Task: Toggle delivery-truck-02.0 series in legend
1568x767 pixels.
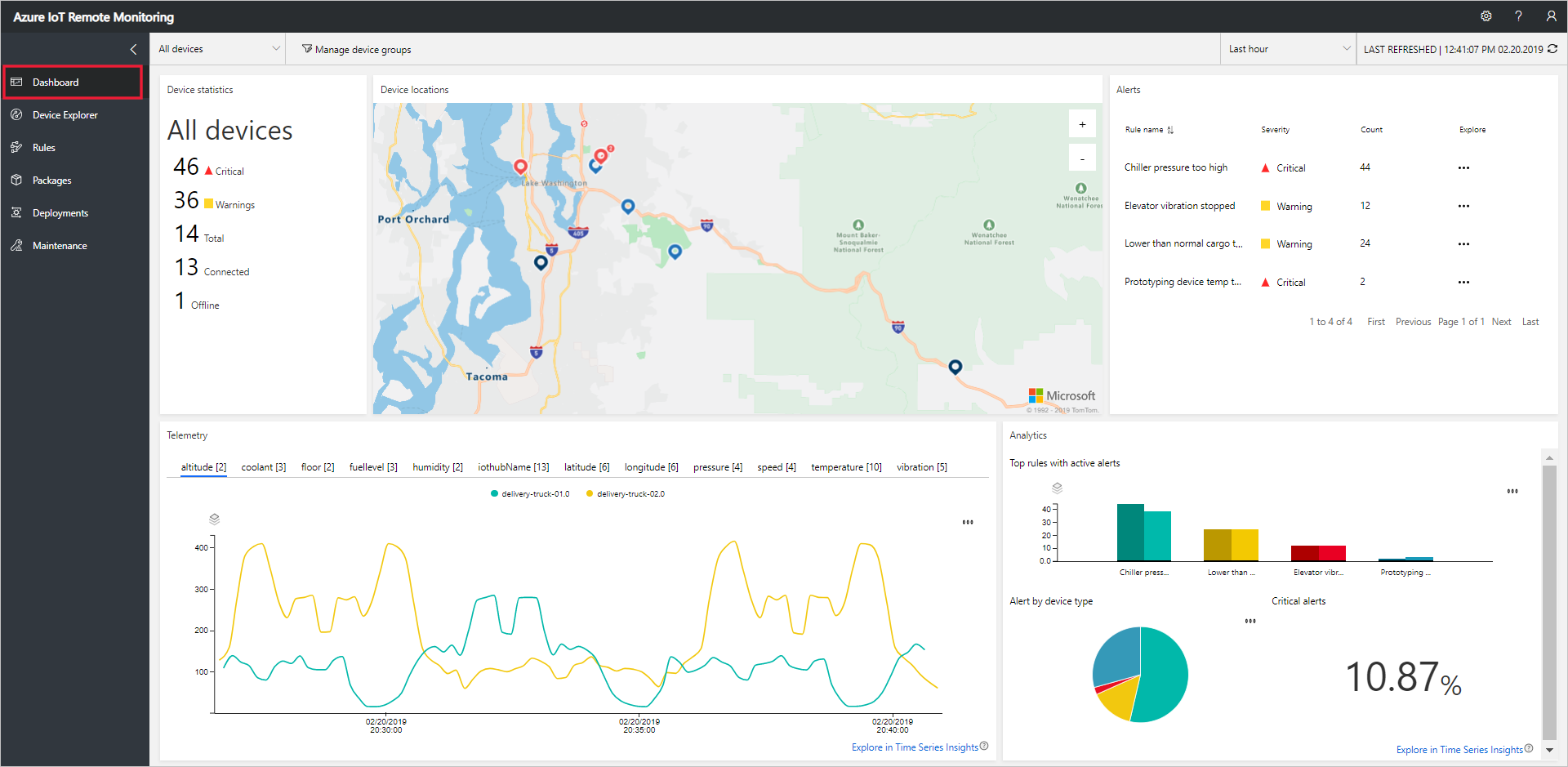Action: [626, 493]
